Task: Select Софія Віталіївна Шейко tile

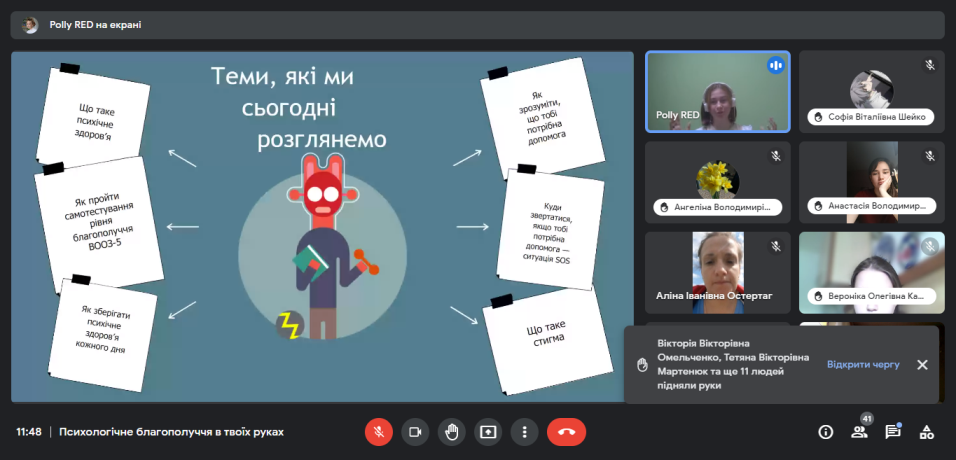Action: click(872, 92)
